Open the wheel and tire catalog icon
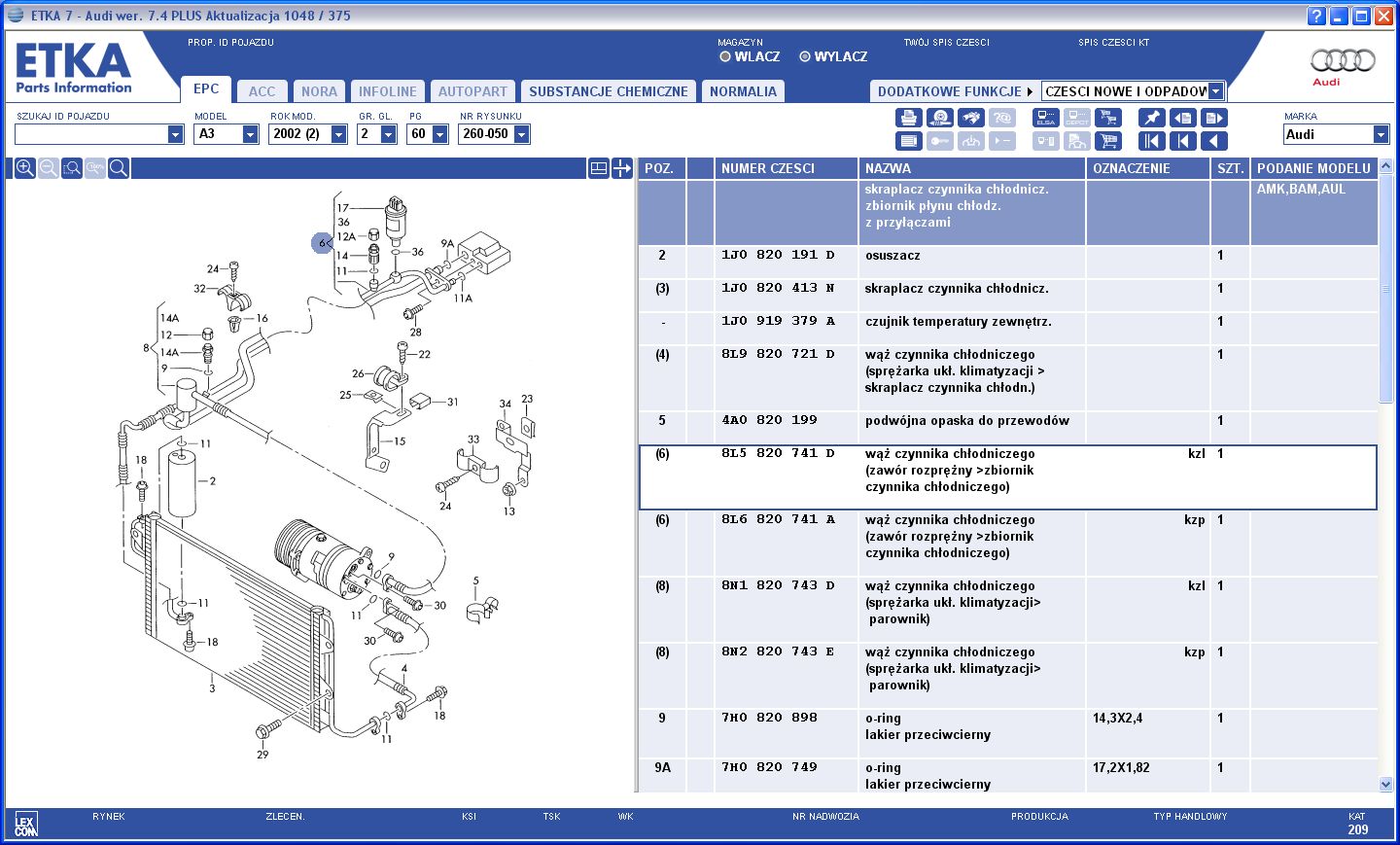The height and width of the screenshot is (845, 1400). point(939,118)
